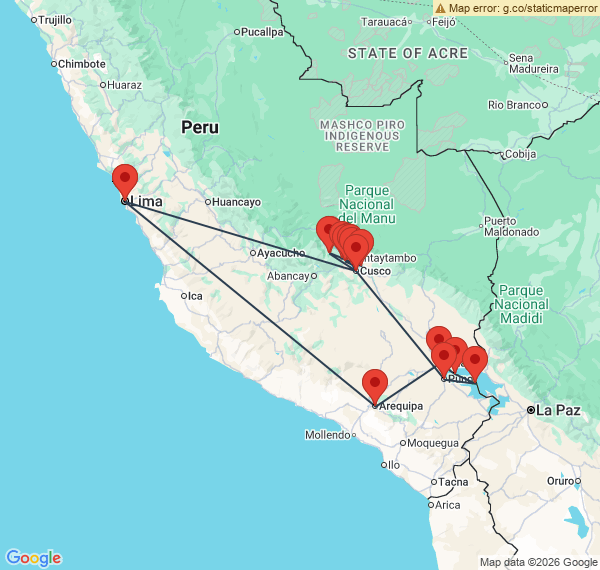
Task: Click the Mashco Piro Indigenous Reserve label
Action: [354, 135]
